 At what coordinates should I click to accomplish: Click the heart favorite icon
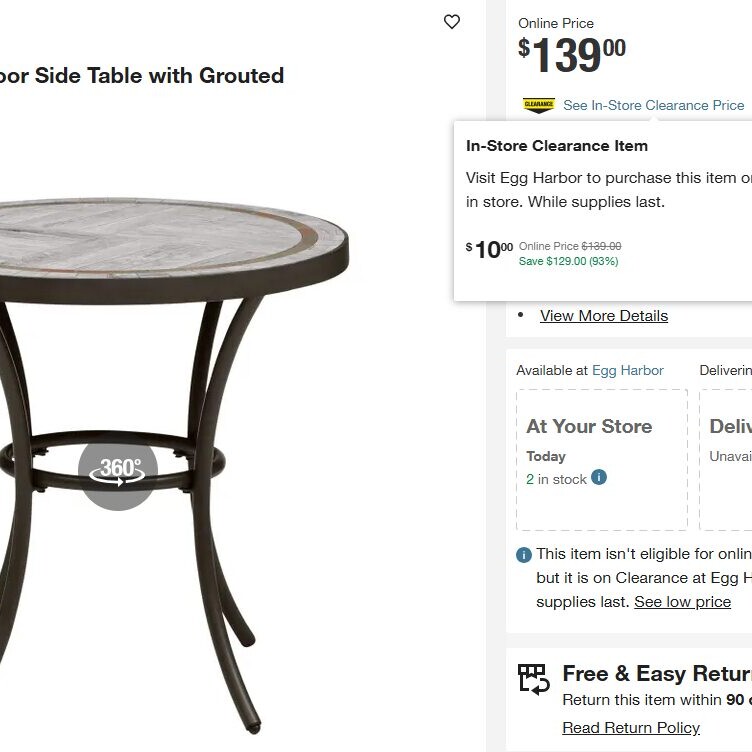click(x=452, y=22)
